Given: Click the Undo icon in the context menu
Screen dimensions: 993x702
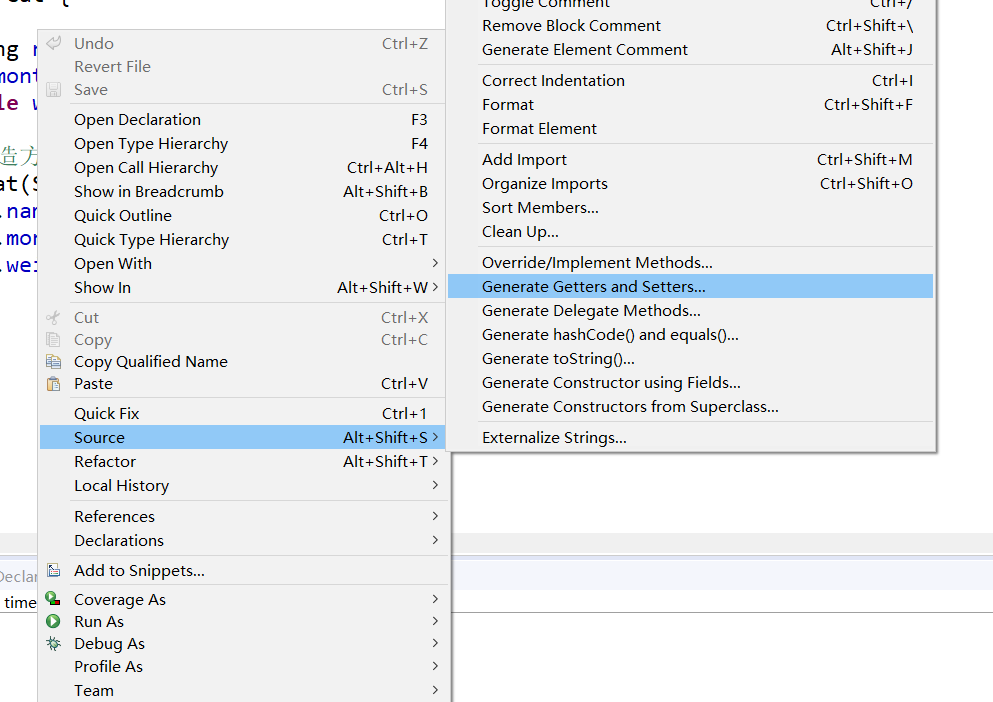Looking at the screenshot, I should point(54,43).
